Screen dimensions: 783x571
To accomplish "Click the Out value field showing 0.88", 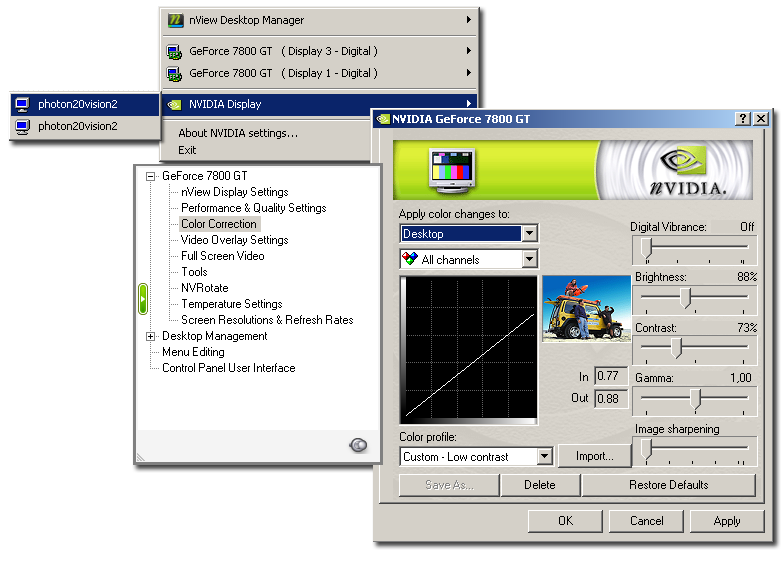I will [611, 399].
